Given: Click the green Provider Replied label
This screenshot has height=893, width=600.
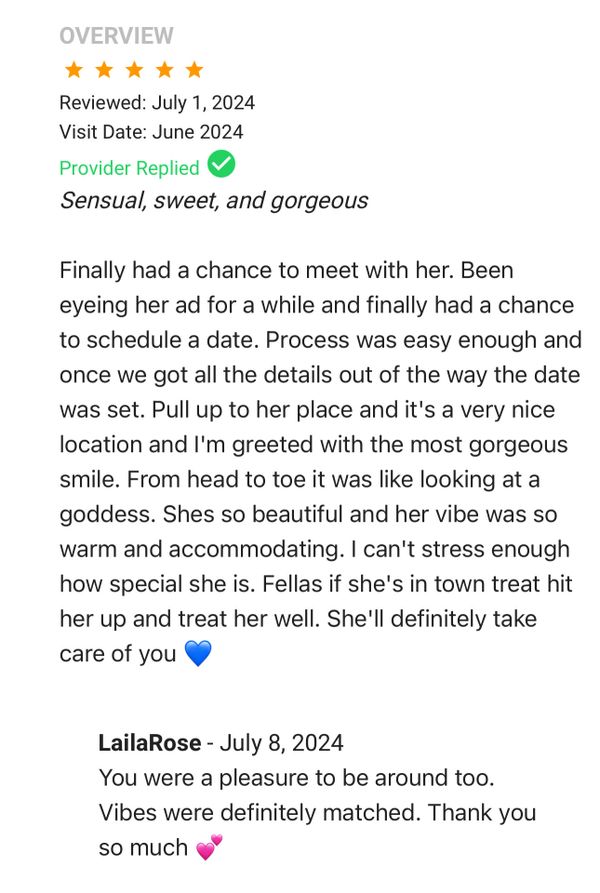Looking at the screenshot, I should (x=129, y=168).
